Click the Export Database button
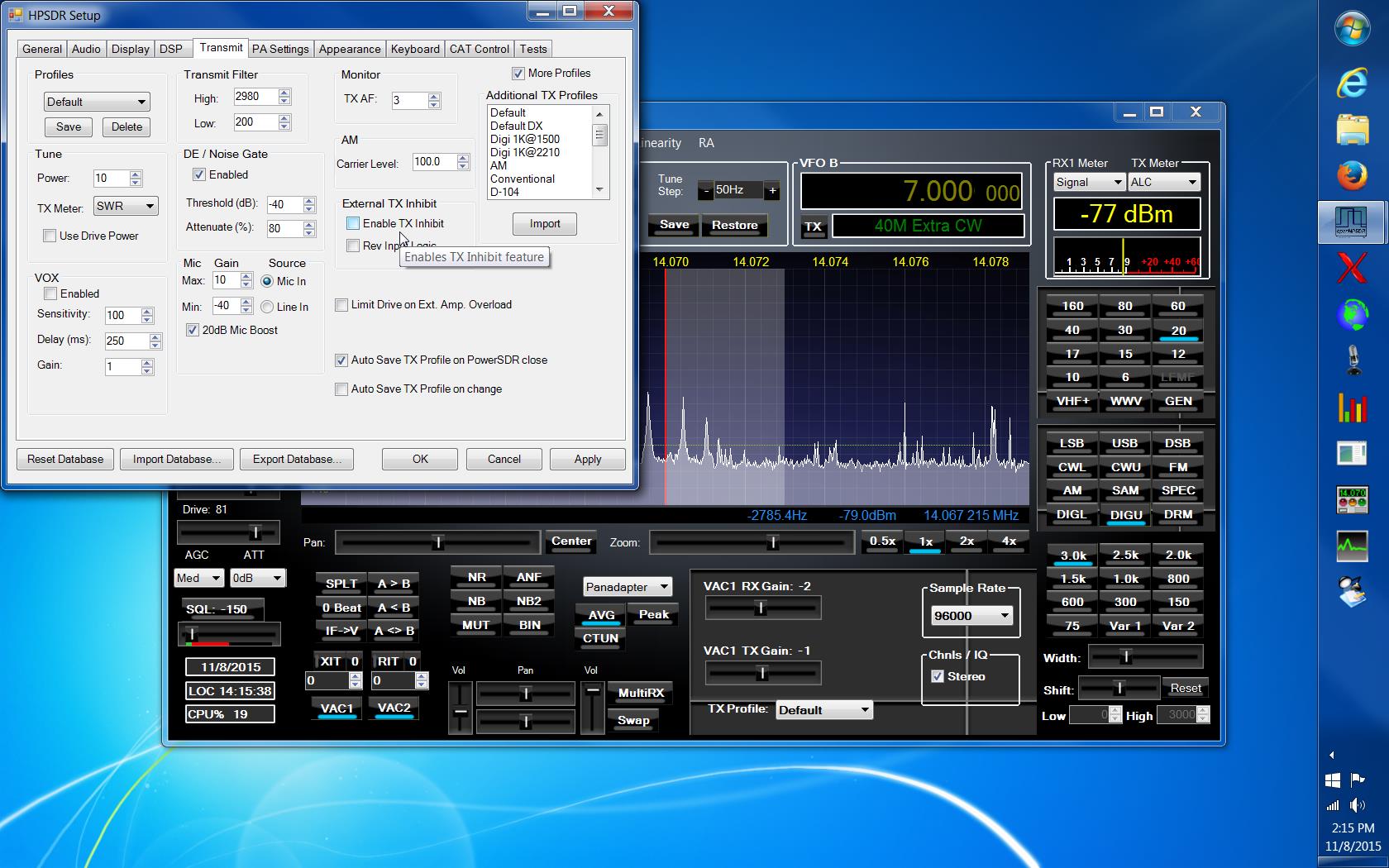Screen dimensions: 1389x868 click(x=297, y=459)
